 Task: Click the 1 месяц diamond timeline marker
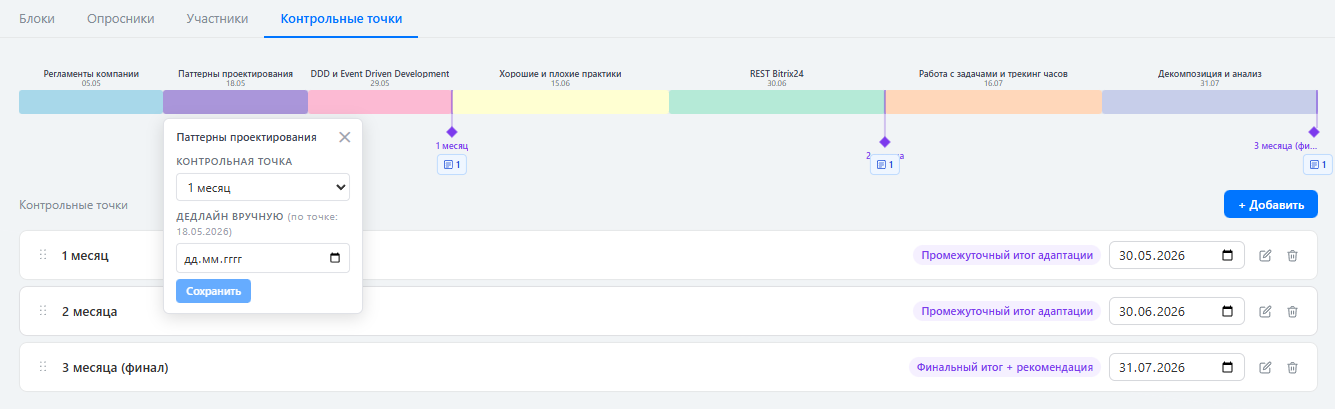[x=452, y=132]
